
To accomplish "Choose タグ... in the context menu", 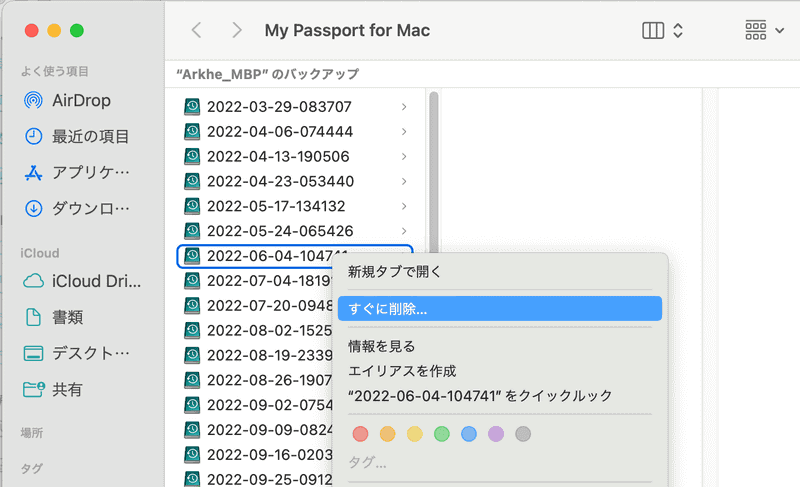I will (367, 463).
